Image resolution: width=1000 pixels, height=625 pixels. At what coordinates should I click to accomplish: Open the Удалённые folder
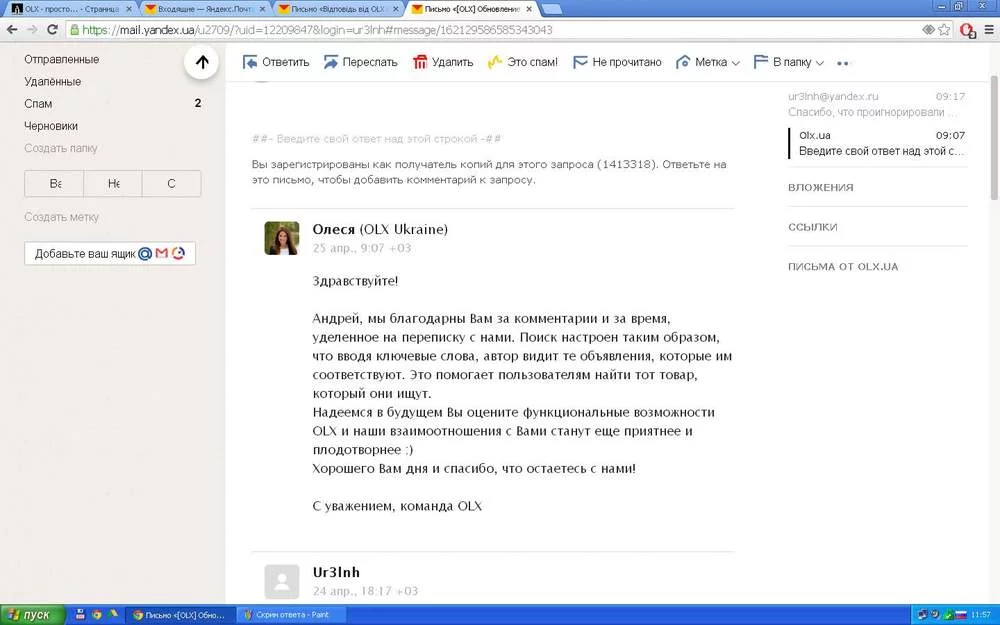point(53,82)
